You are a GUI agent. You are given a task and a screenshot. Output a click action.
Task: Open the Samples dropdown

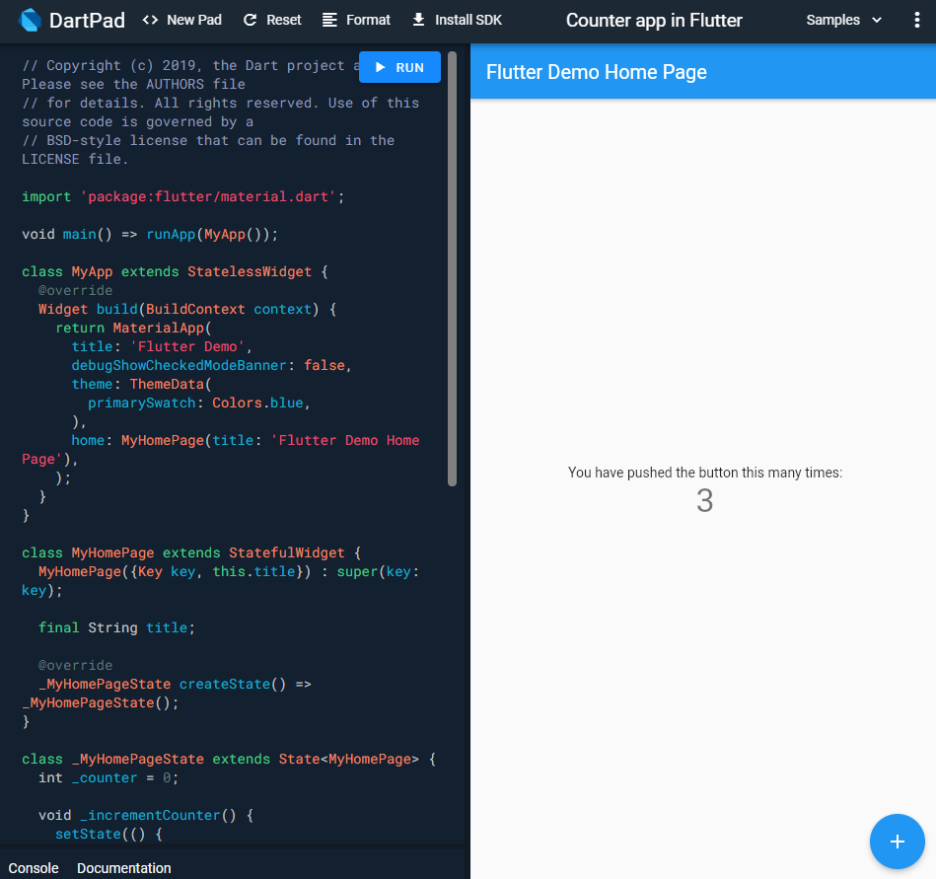click(835, 20)
